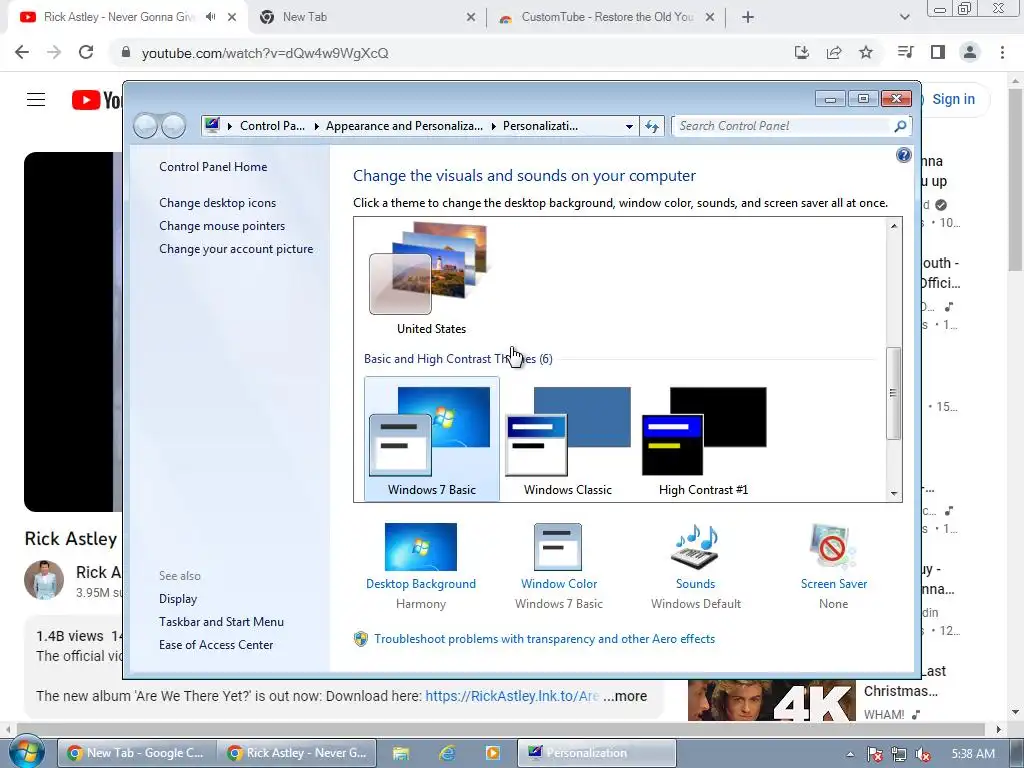Click the network icon in system tray

tap(899, 754)
